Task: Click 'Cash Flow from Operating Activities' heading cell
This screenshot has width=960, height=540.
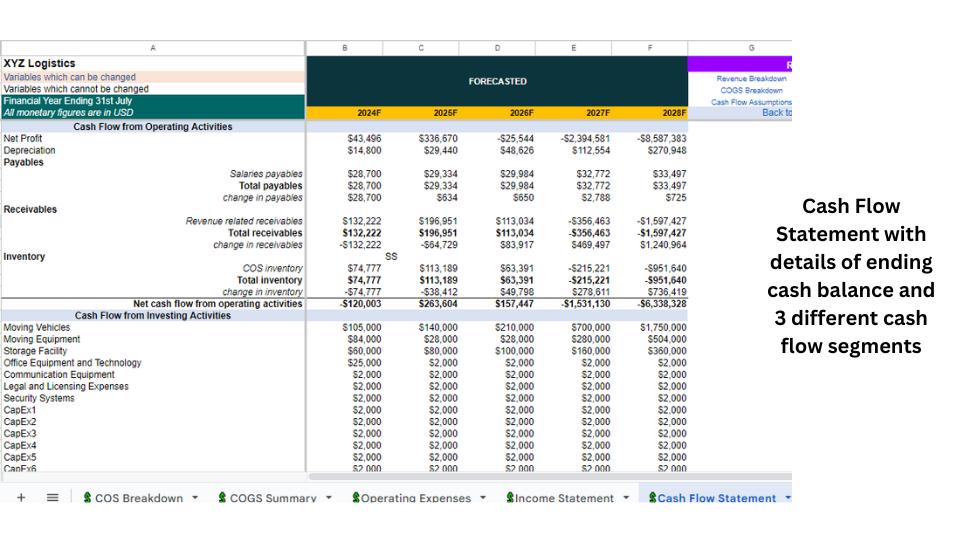Action: (x=153, y=127)
